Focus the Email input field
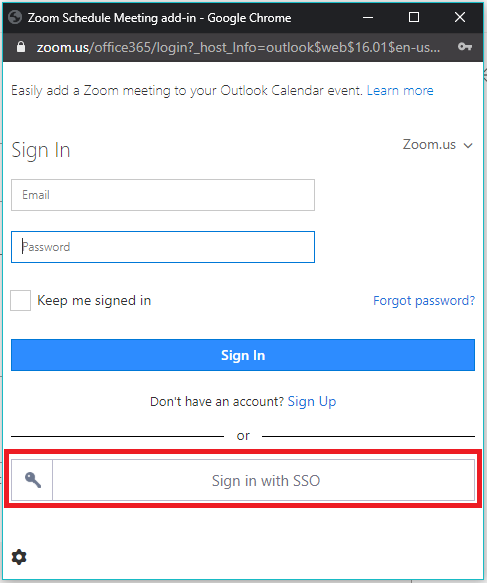This screenshot has height=583, width=487. 163,195
